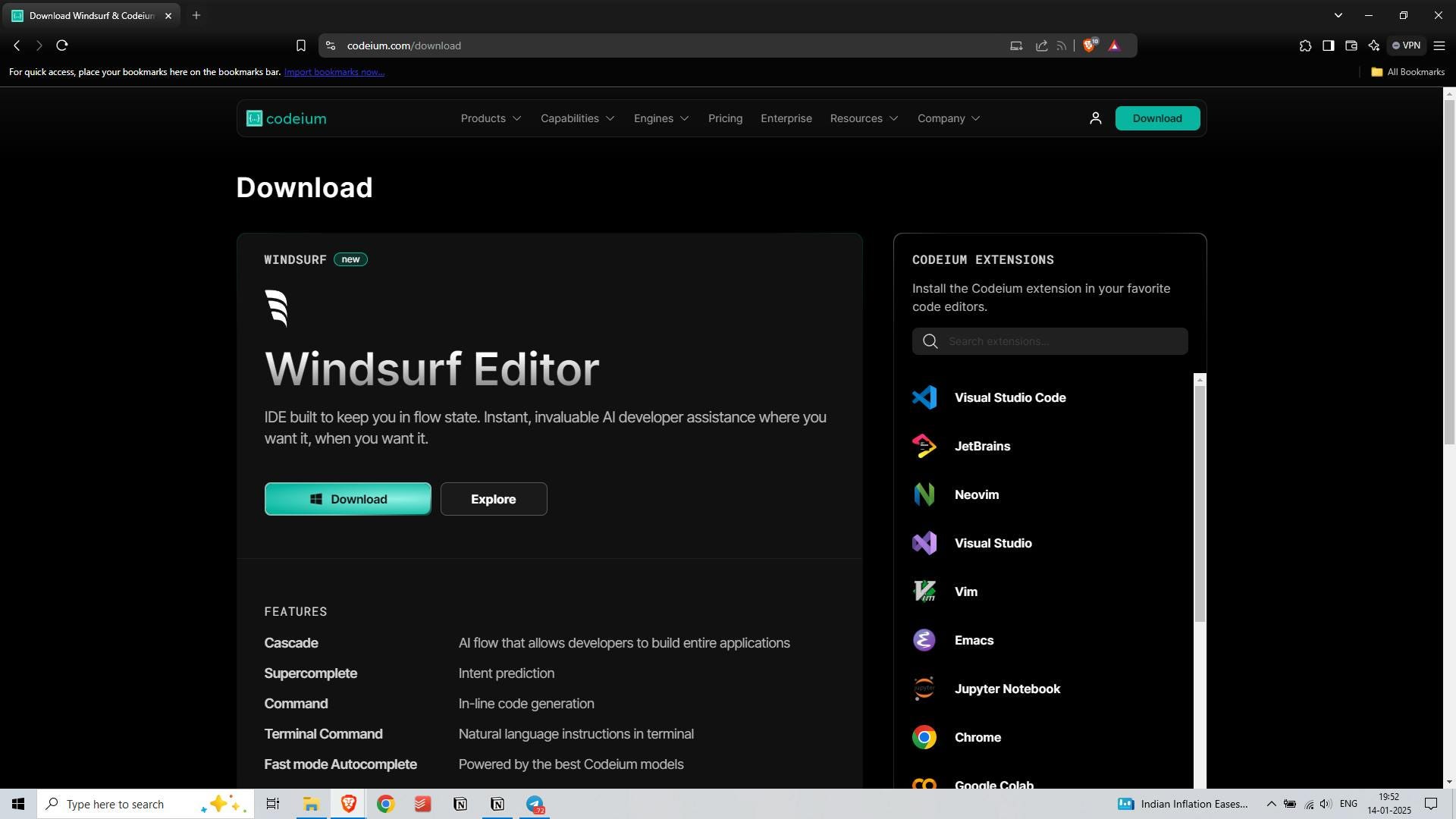
Task: Select the Neovim logo icon
Action: (924, 494)
